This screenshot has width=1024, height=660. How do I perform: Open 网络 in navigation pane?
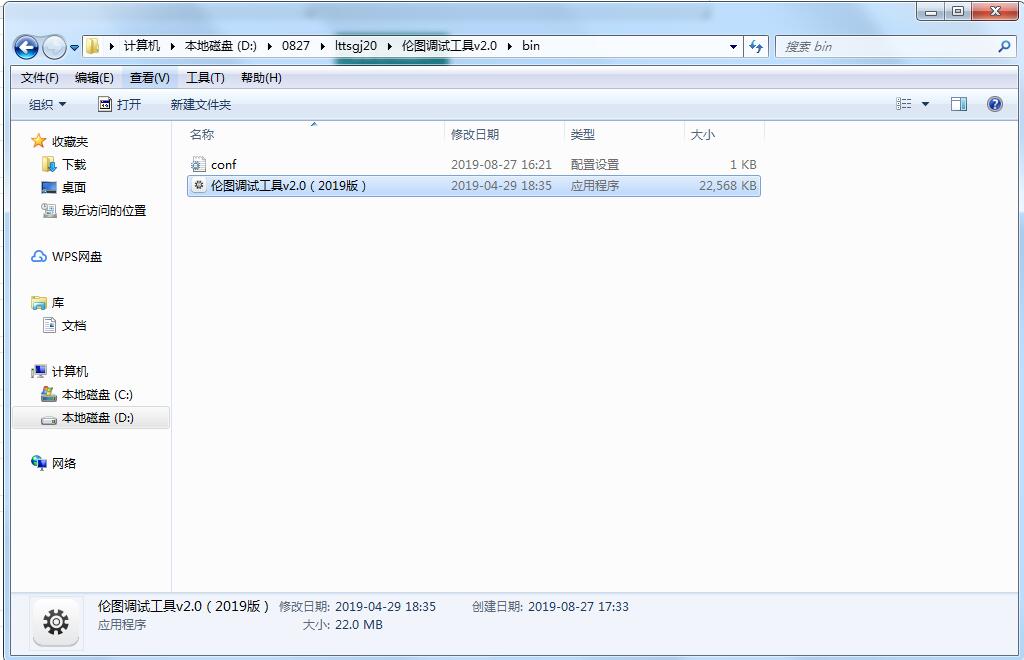64,464
